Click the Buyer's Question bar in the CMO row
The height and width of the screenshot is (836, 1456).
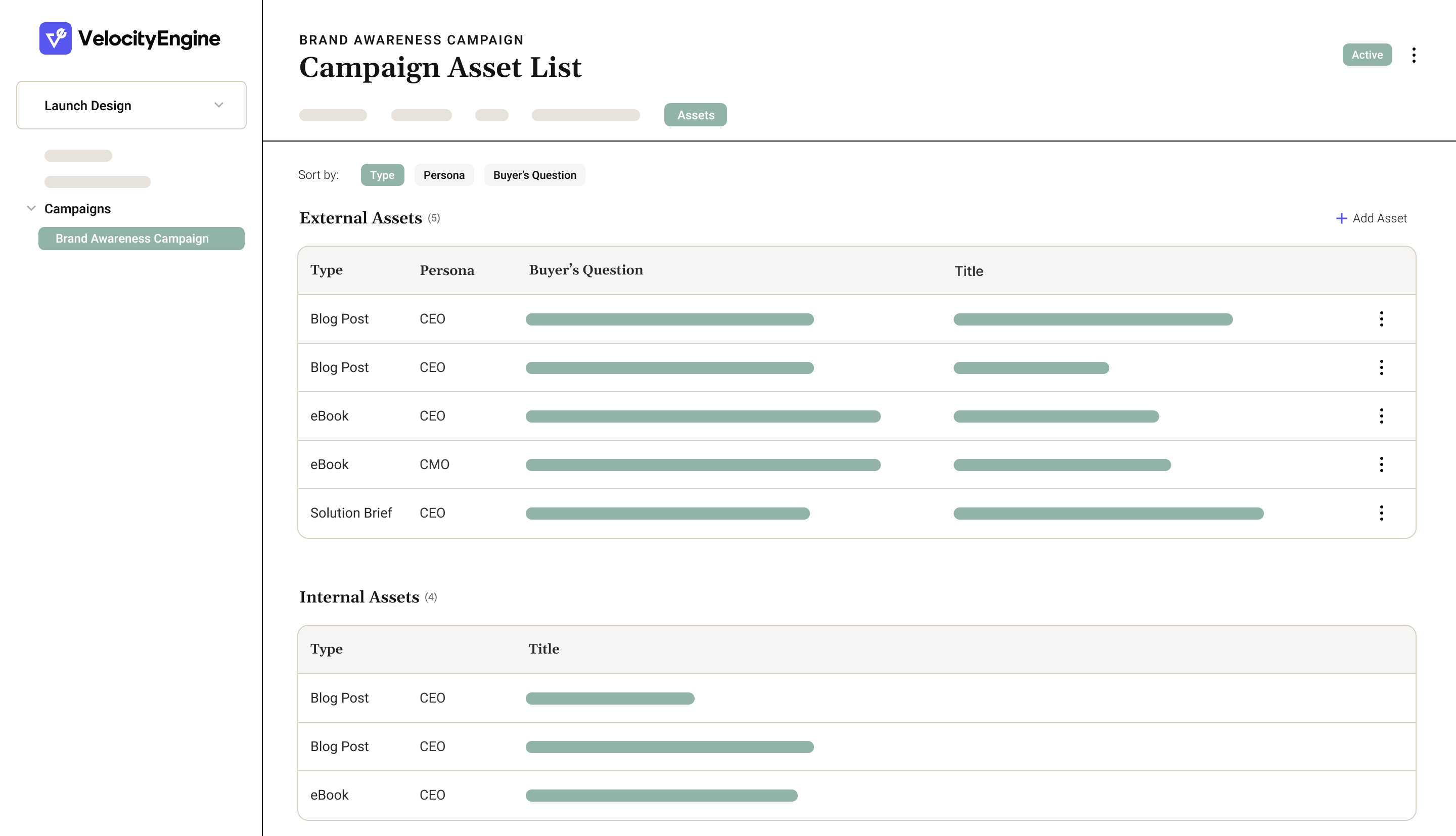click(703, 465)
